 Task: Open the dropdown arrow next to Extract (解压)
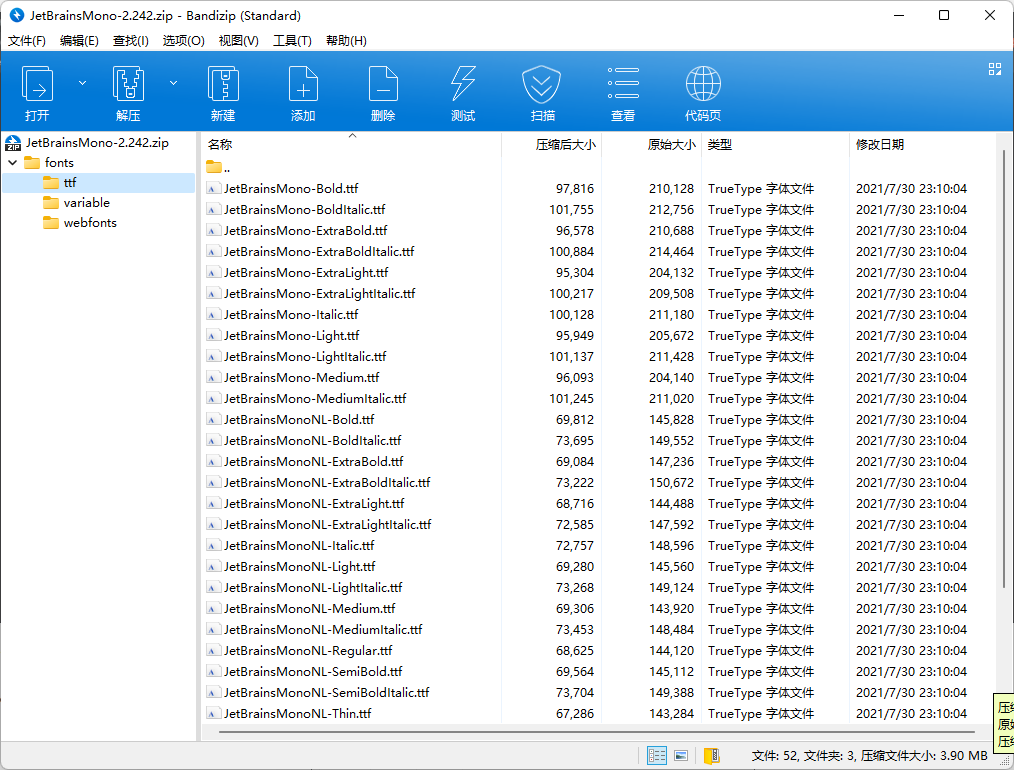(173, 83)
